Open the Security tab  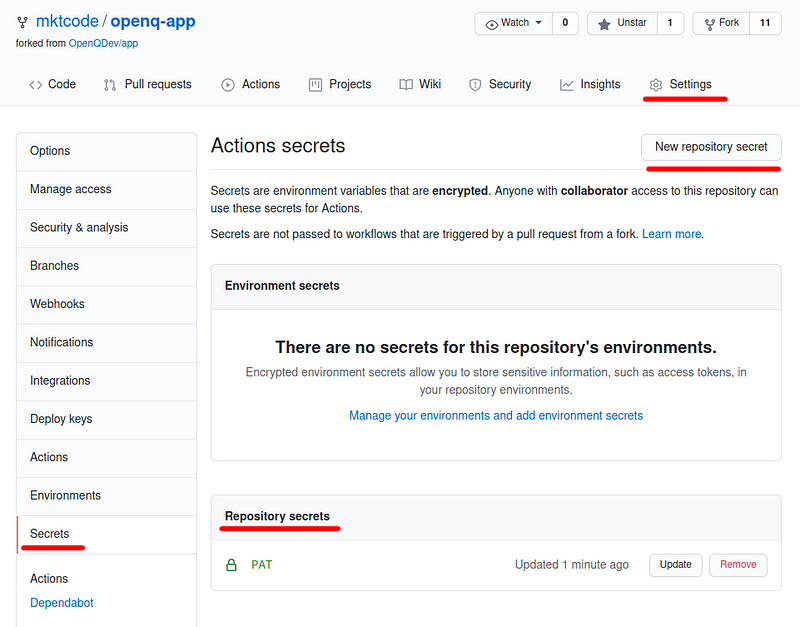(500, 84)
